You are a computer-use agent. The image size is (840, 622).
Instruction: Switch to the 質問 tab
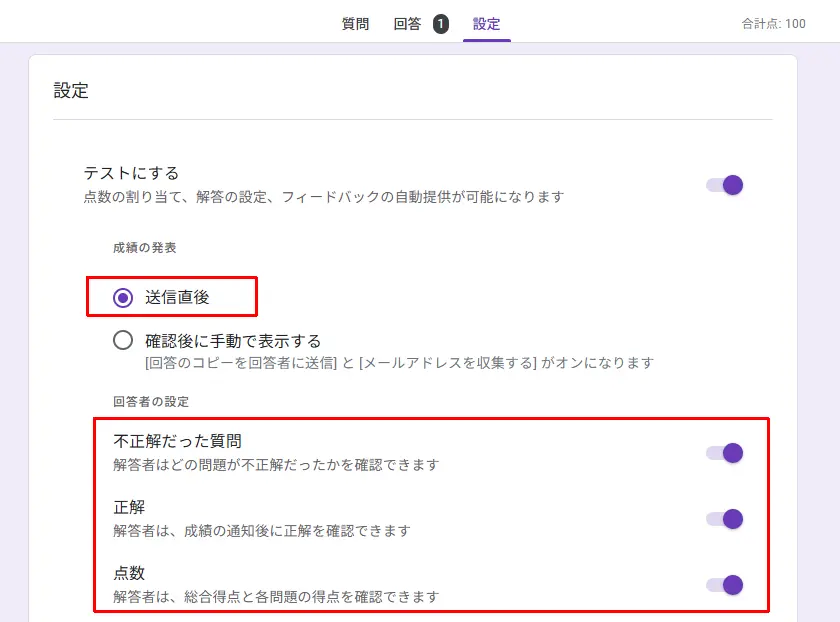pos(355,24)
